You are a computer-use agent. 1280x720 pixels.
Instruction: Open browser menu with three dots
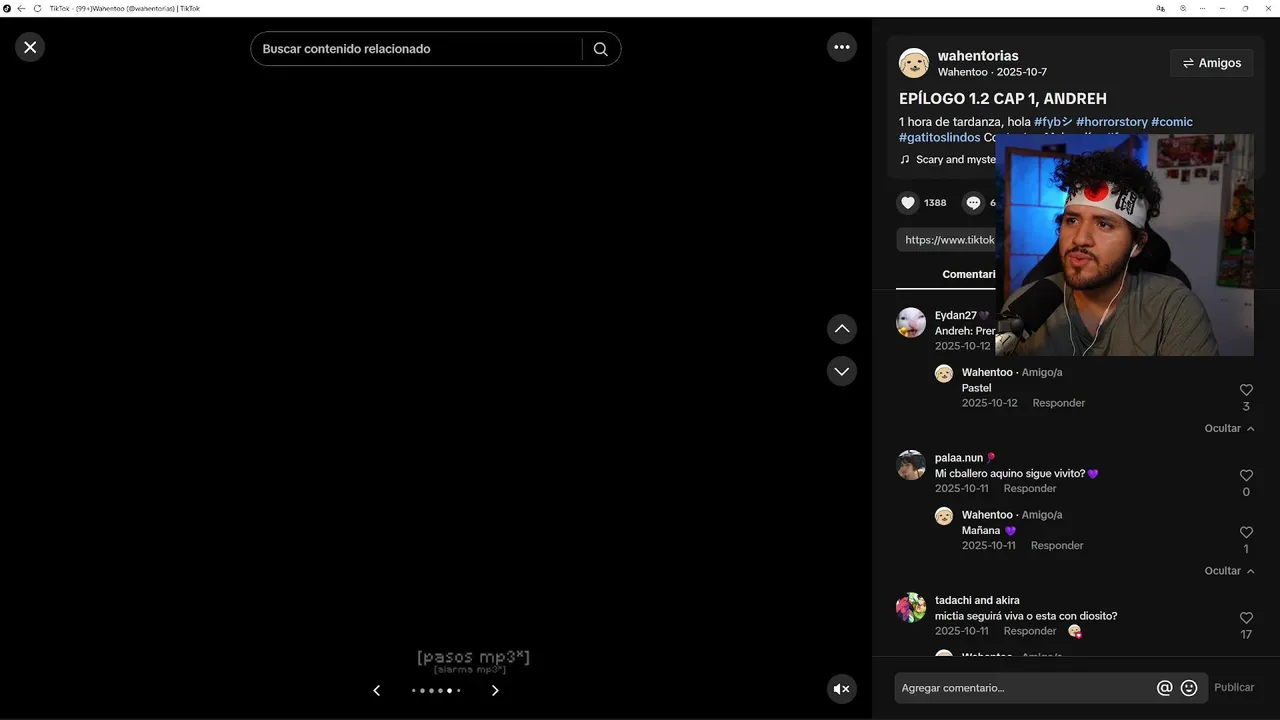(x=1203, y=8)
